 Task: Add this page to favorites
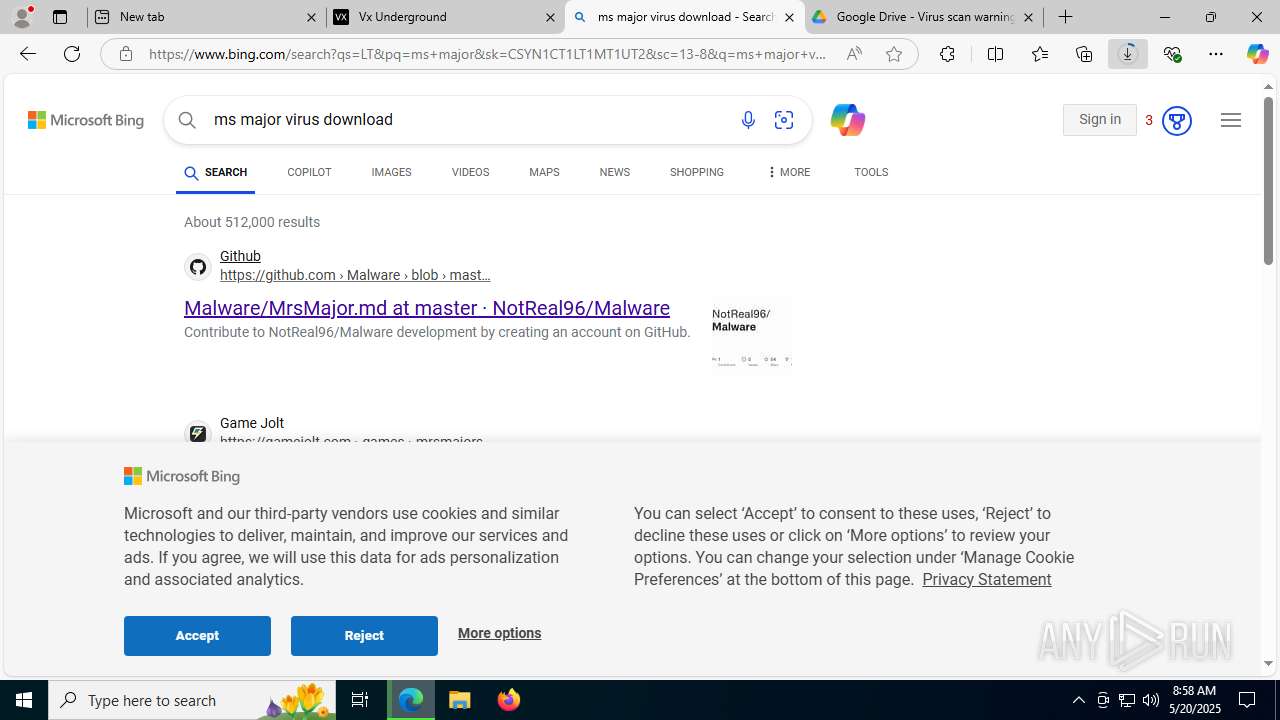[894, 54]
